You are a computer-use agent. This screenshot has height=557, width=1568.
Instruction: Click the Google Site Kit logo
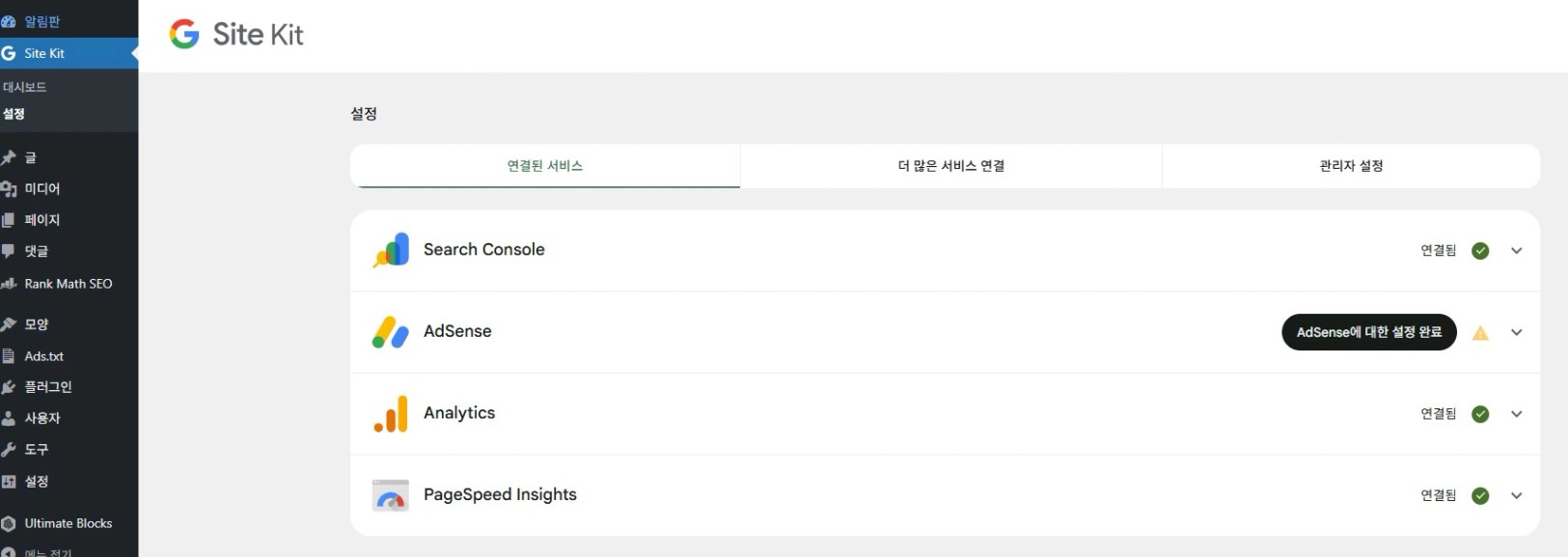236,35
